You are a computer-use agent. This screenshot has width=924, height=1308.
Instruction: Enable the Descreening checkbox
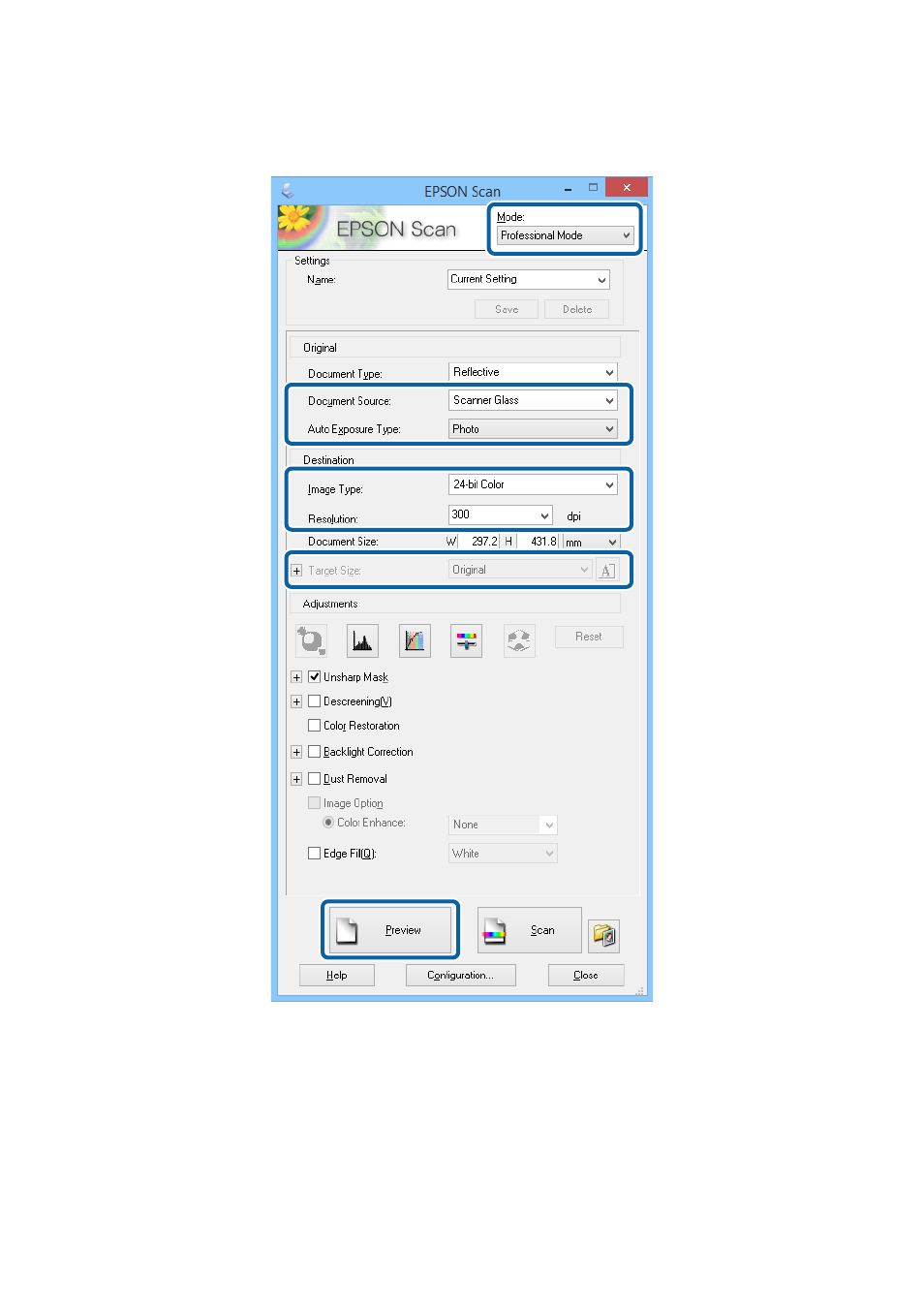(x=314, y=701)
